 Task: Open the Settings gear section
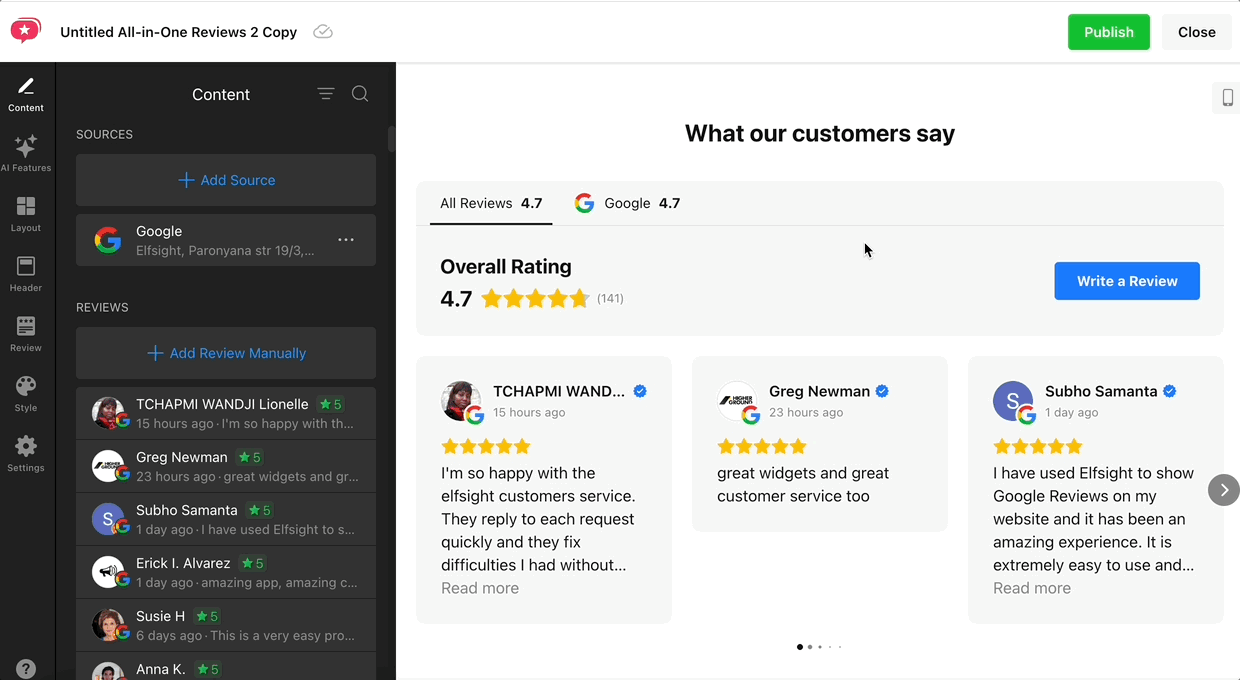(x=26, y=453)
